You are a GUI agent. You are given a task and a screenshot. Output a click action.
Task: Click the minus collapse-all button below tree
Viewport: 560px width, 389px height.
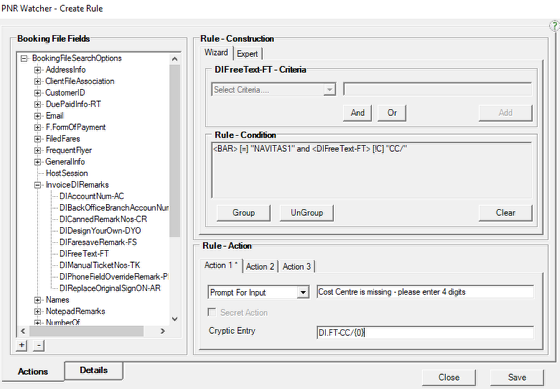pos(39,345)
